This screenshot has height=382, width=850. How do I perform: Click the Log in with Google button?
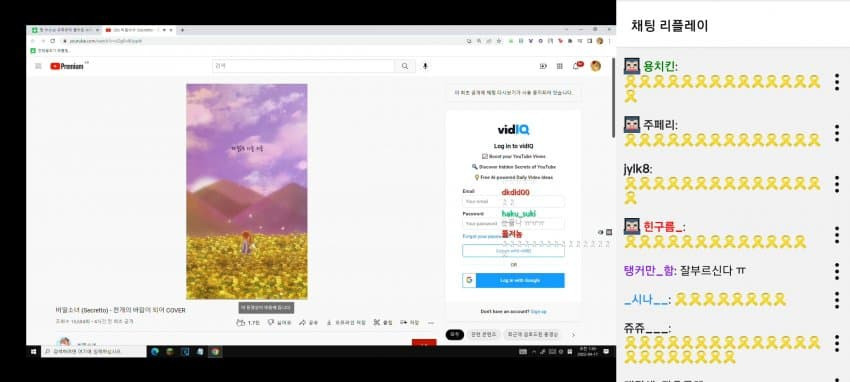[x=513, y=280]
